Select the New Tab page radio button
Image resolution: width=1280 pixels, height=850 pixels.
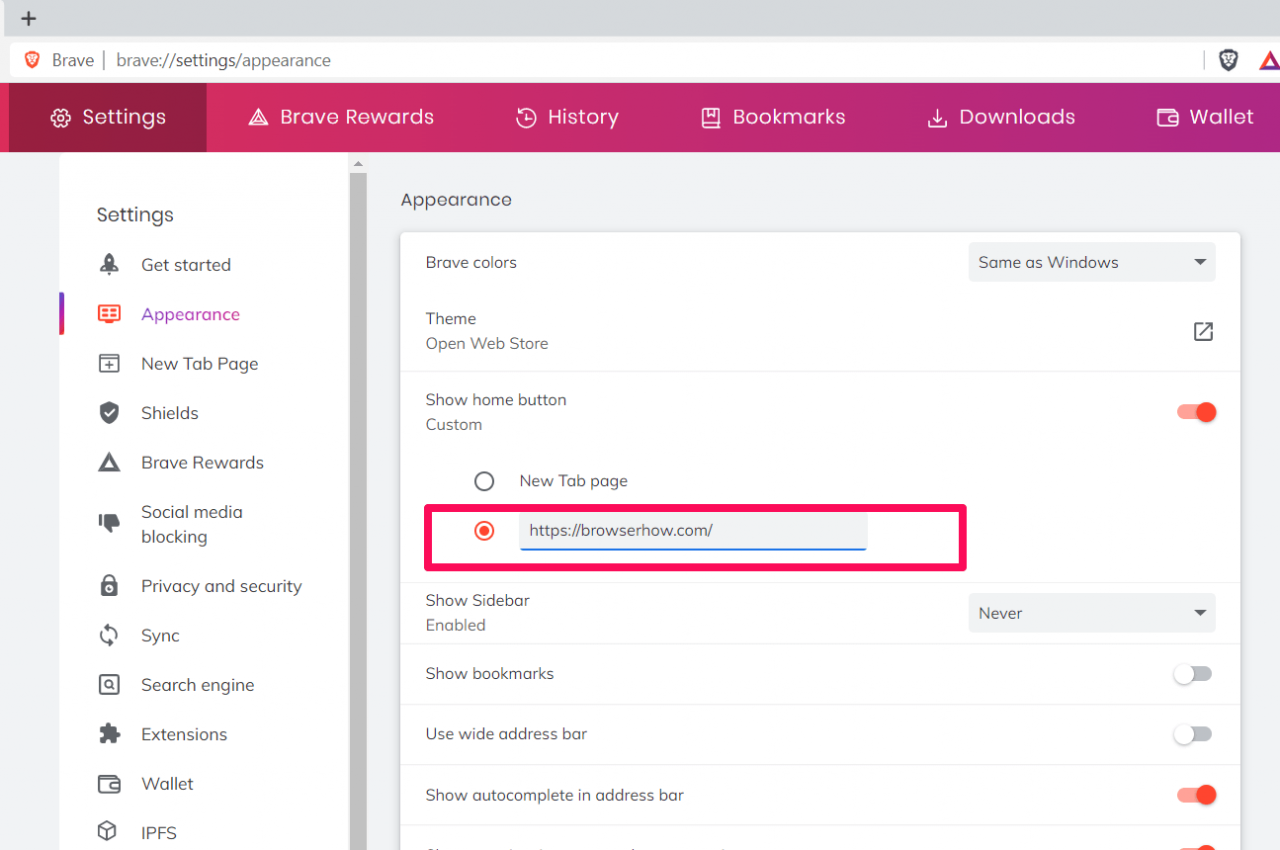pyautogui.click(x=484, y=481)
